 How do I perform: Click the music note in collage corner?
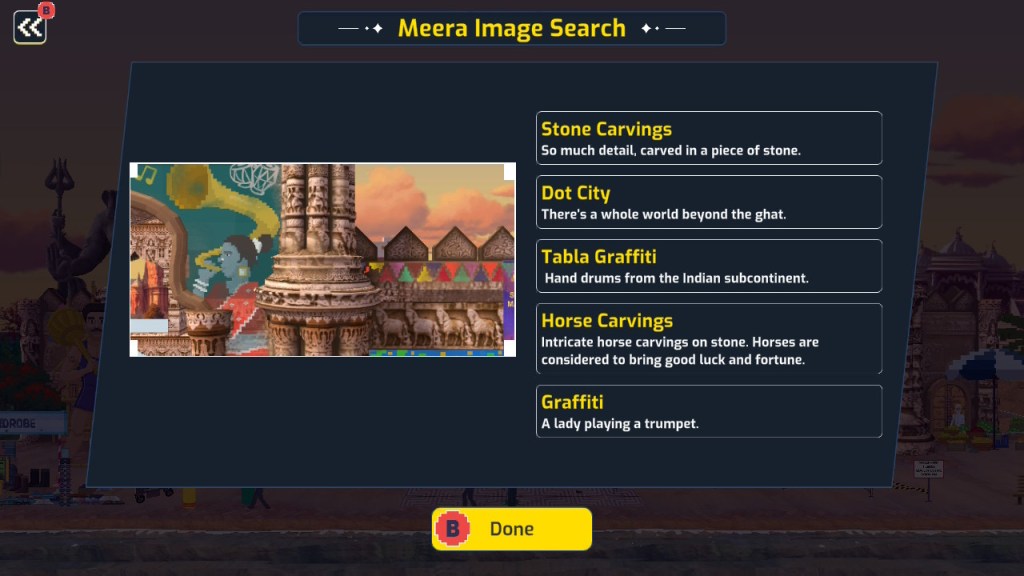148,175
